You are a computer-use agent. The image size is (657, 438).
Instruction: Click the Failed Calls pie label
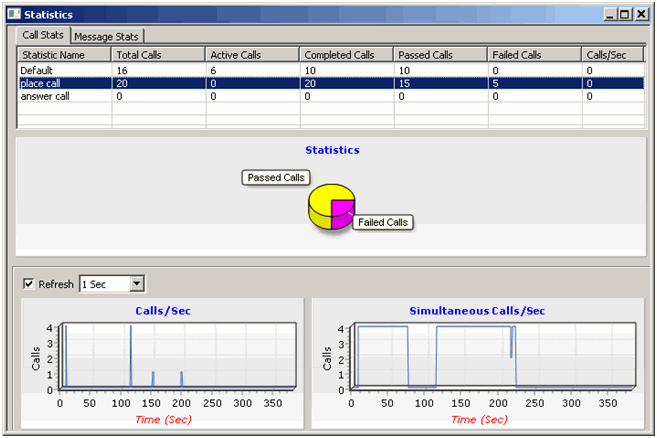pyautogui.click(x=383, y=222)
